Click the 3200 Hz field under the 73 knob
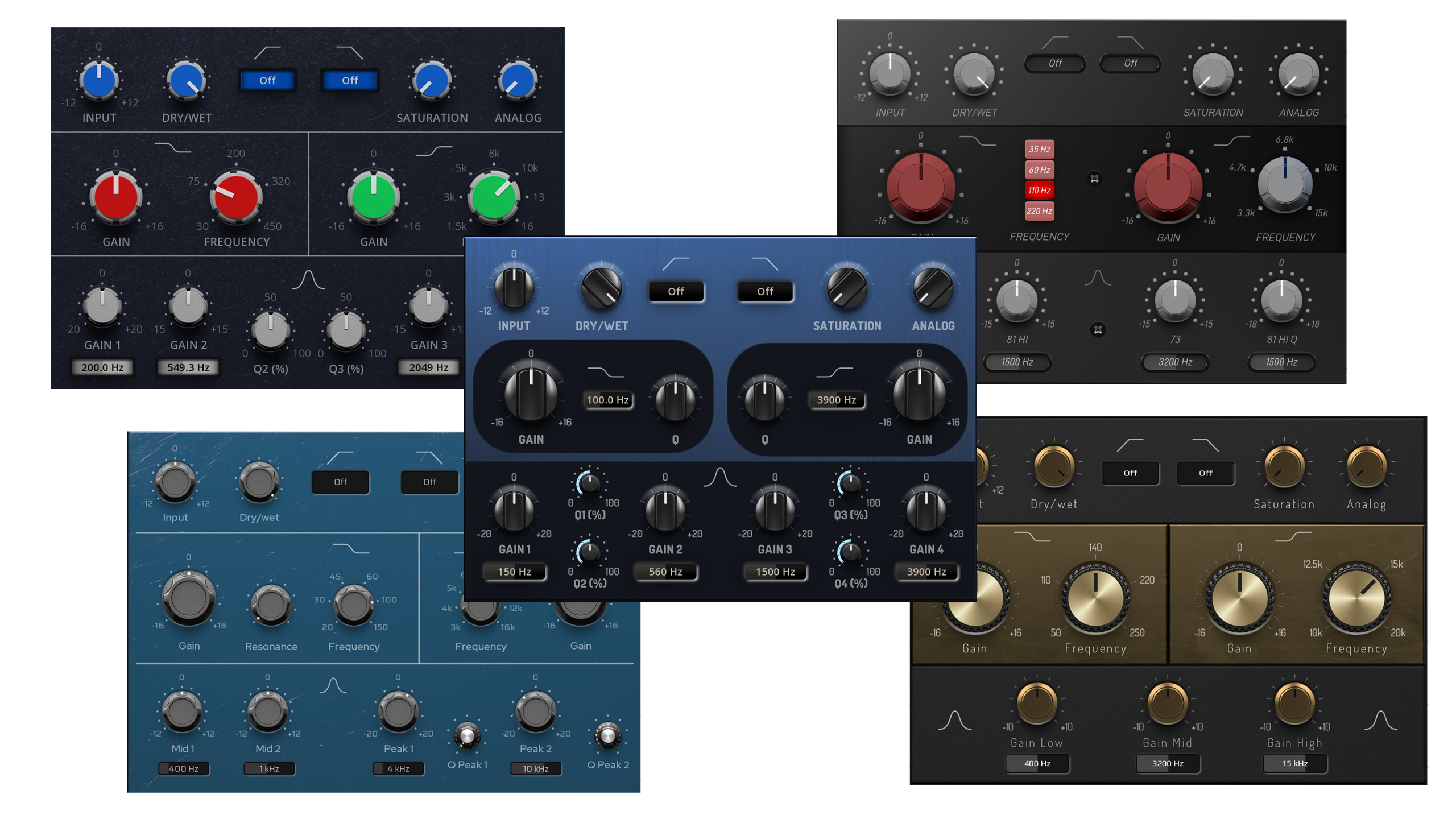 point(1175,362)
